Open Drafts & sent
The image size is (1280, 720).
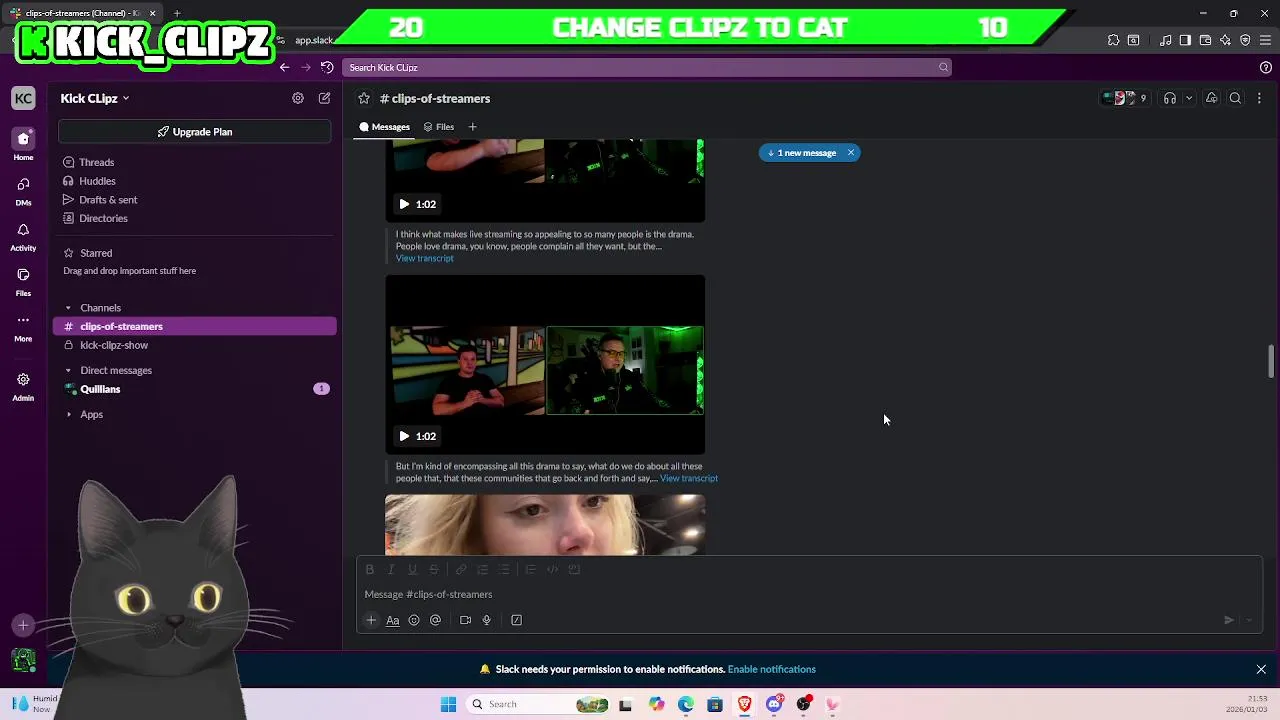point(194,200)
